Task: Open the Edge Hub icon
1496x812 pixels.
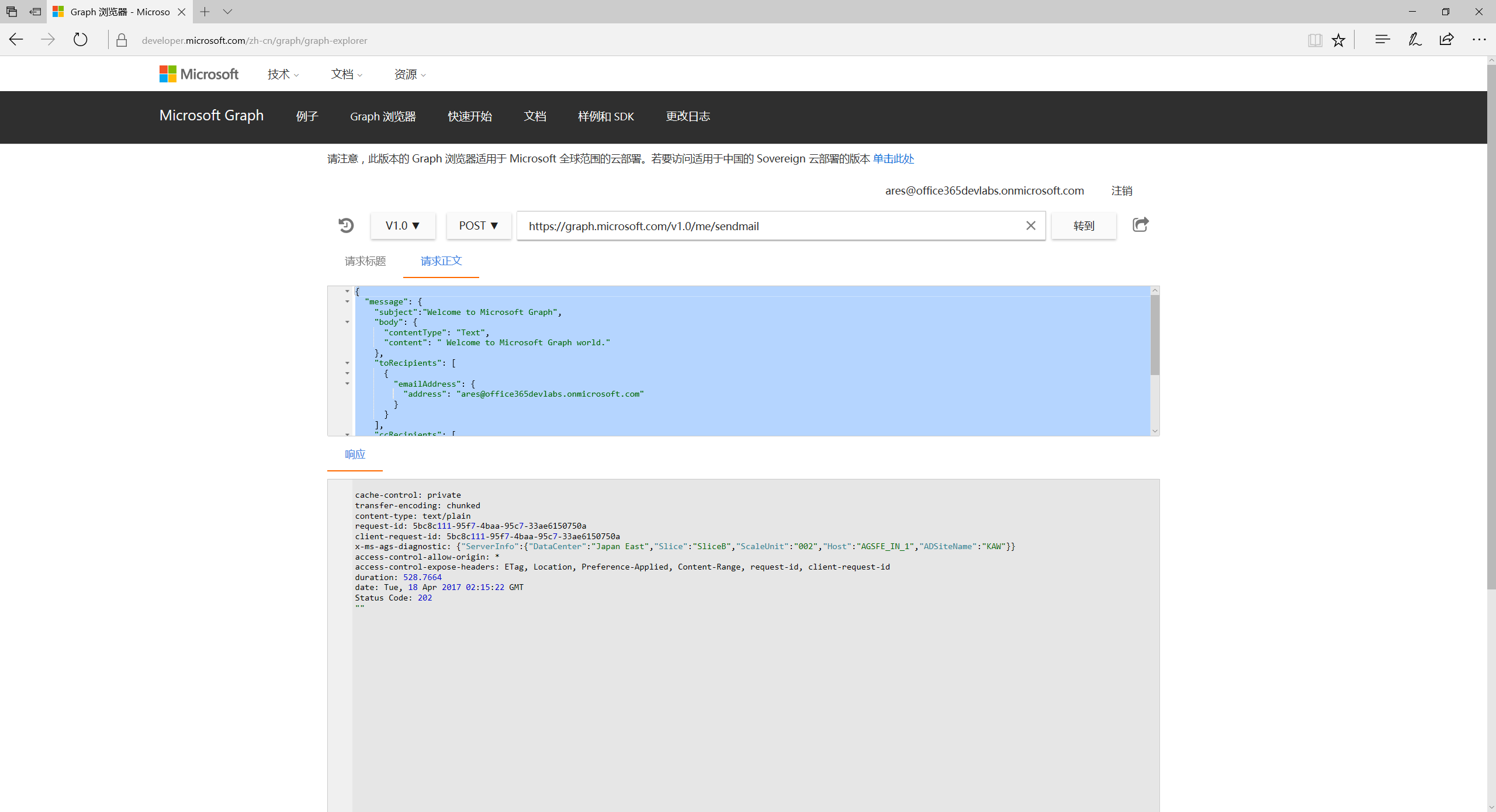Action: point(1382,40)
